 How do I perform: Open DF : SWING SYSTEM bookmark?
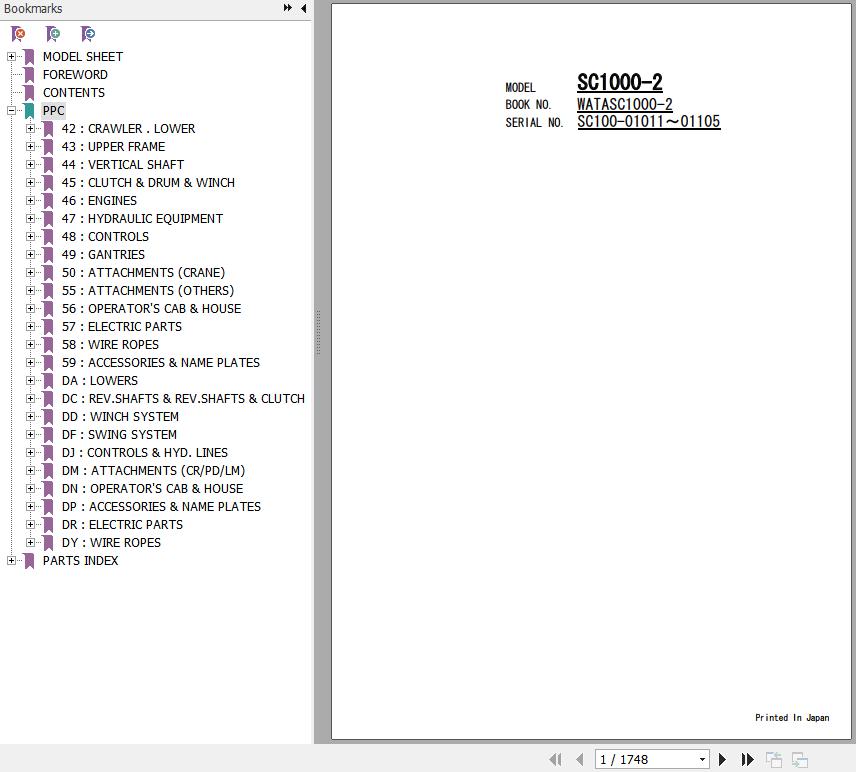tap(119, 435)
